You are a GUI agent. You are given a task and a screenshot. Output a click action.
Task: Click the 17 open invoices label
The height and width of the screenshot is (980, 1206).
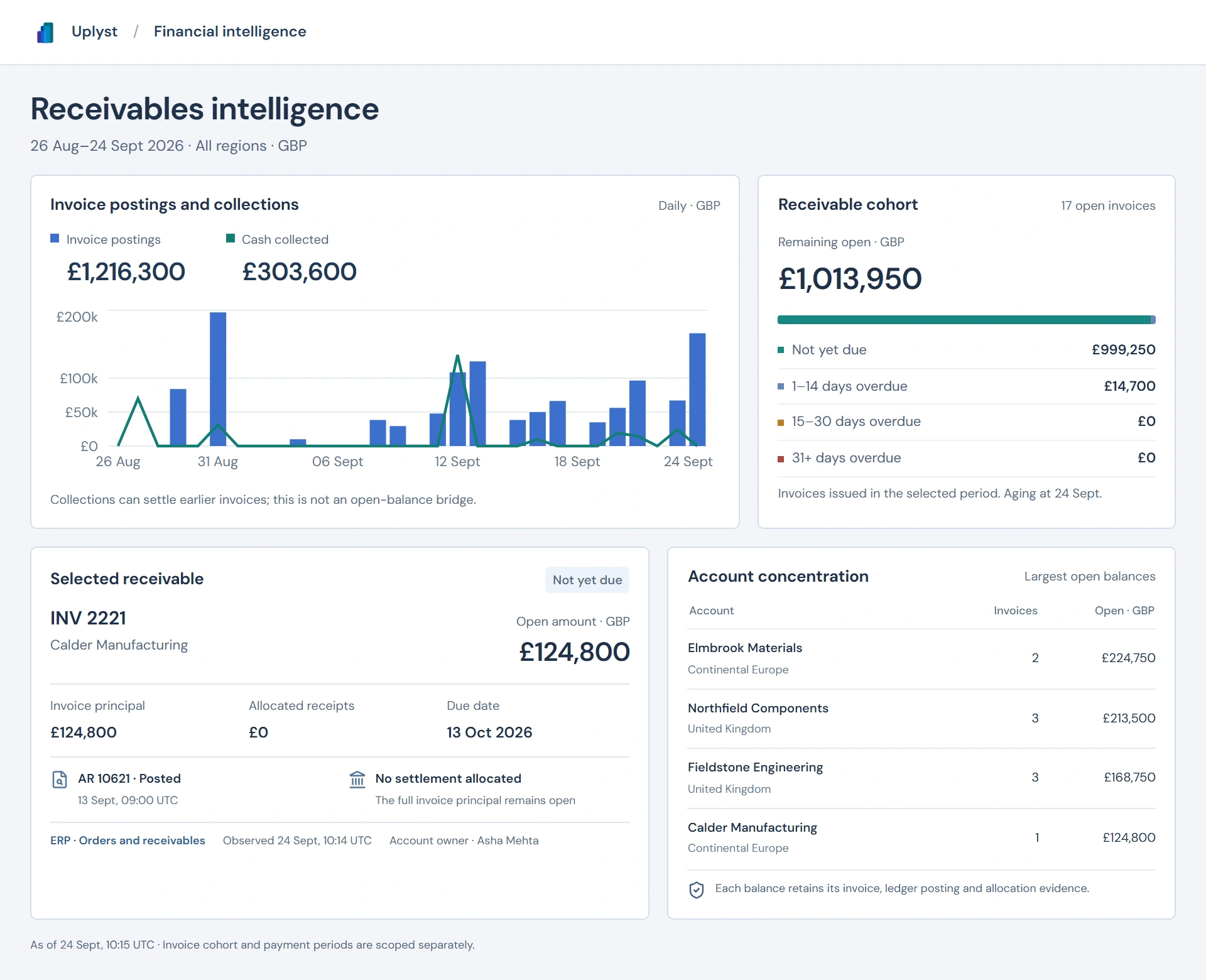(x=1108, y=206)
